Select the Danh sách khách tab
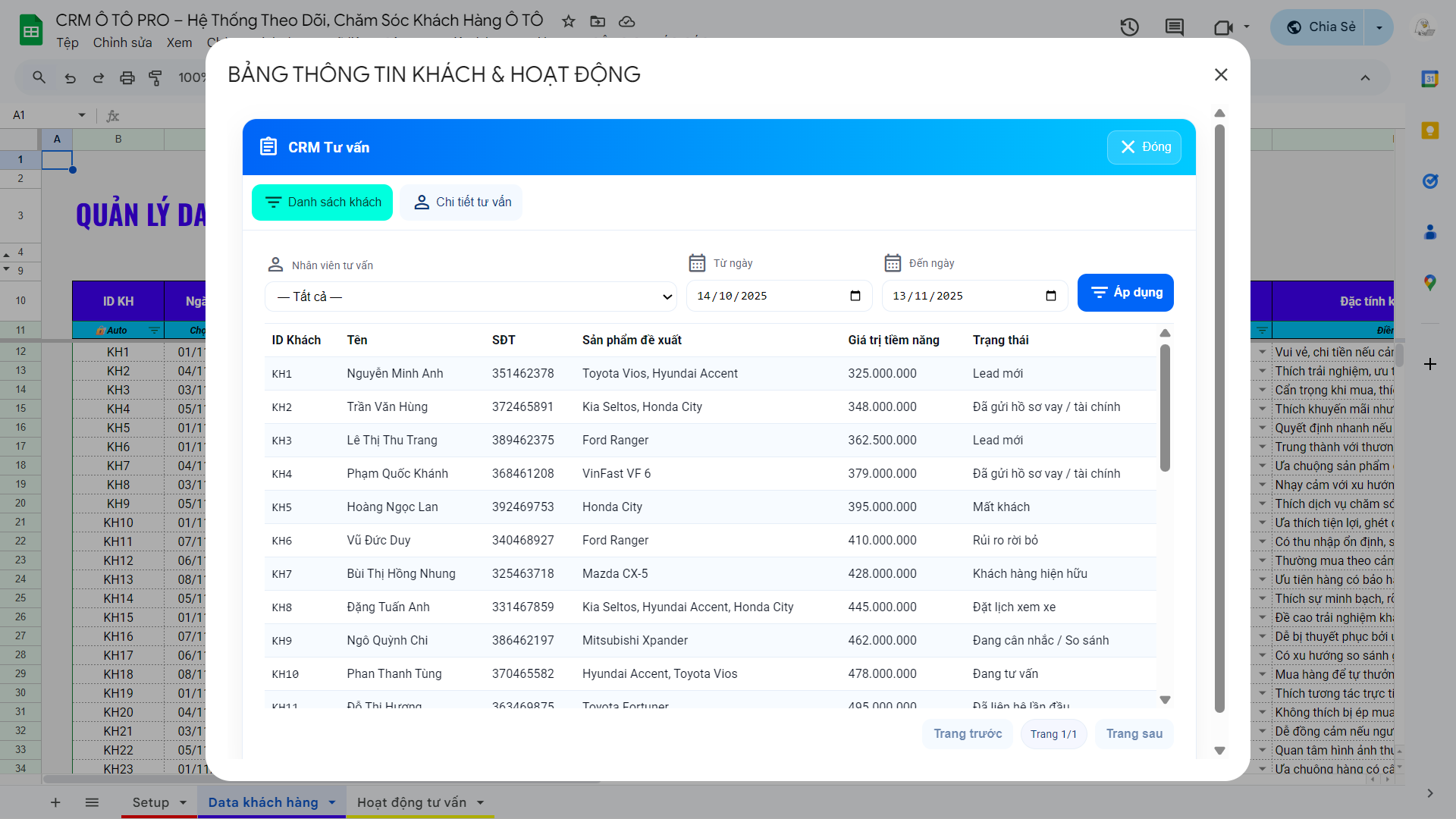 [322, 202]
